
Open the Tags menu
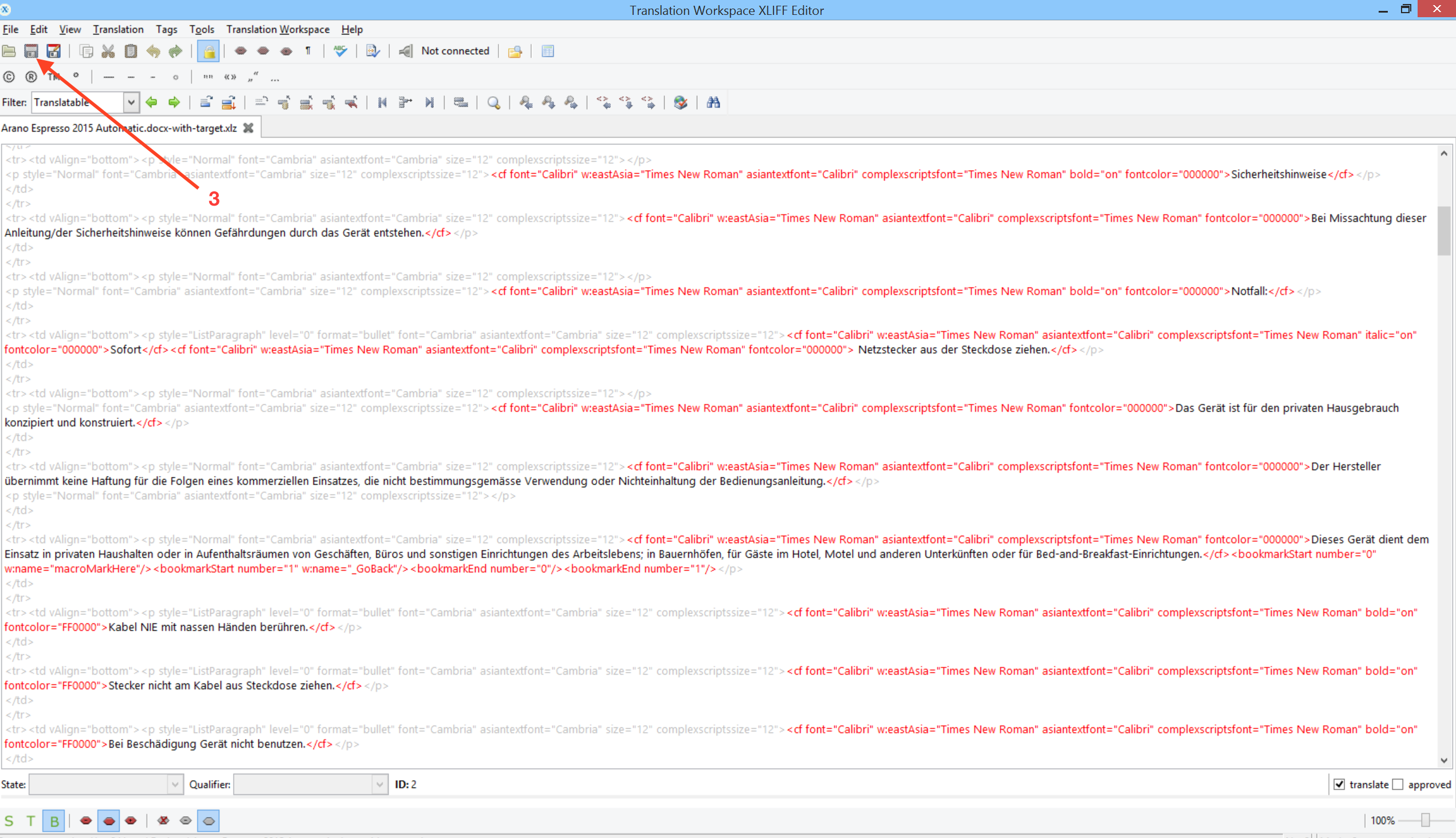(x=166, y=29)
